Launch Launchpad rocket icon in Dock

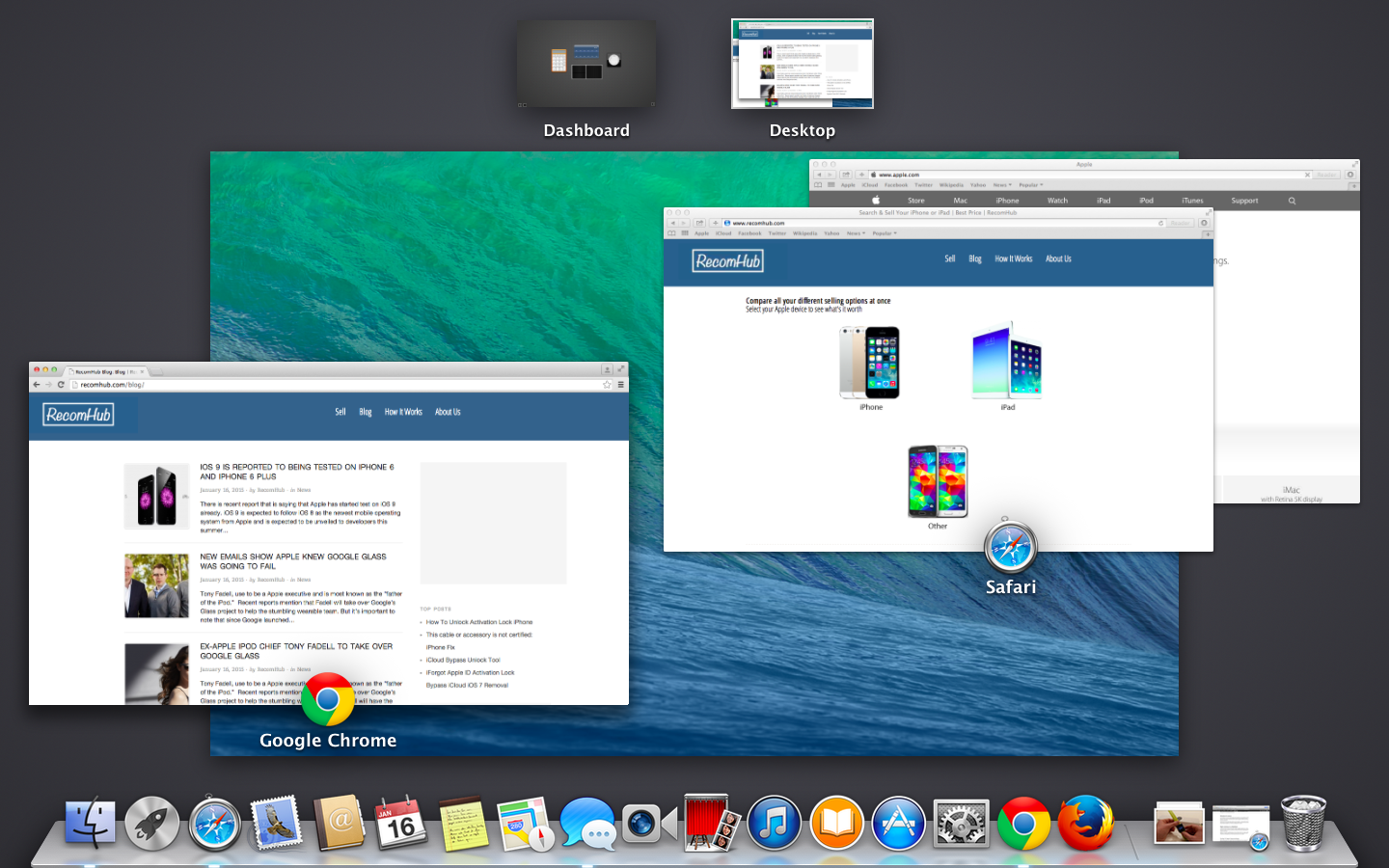[x=152, y=824]
